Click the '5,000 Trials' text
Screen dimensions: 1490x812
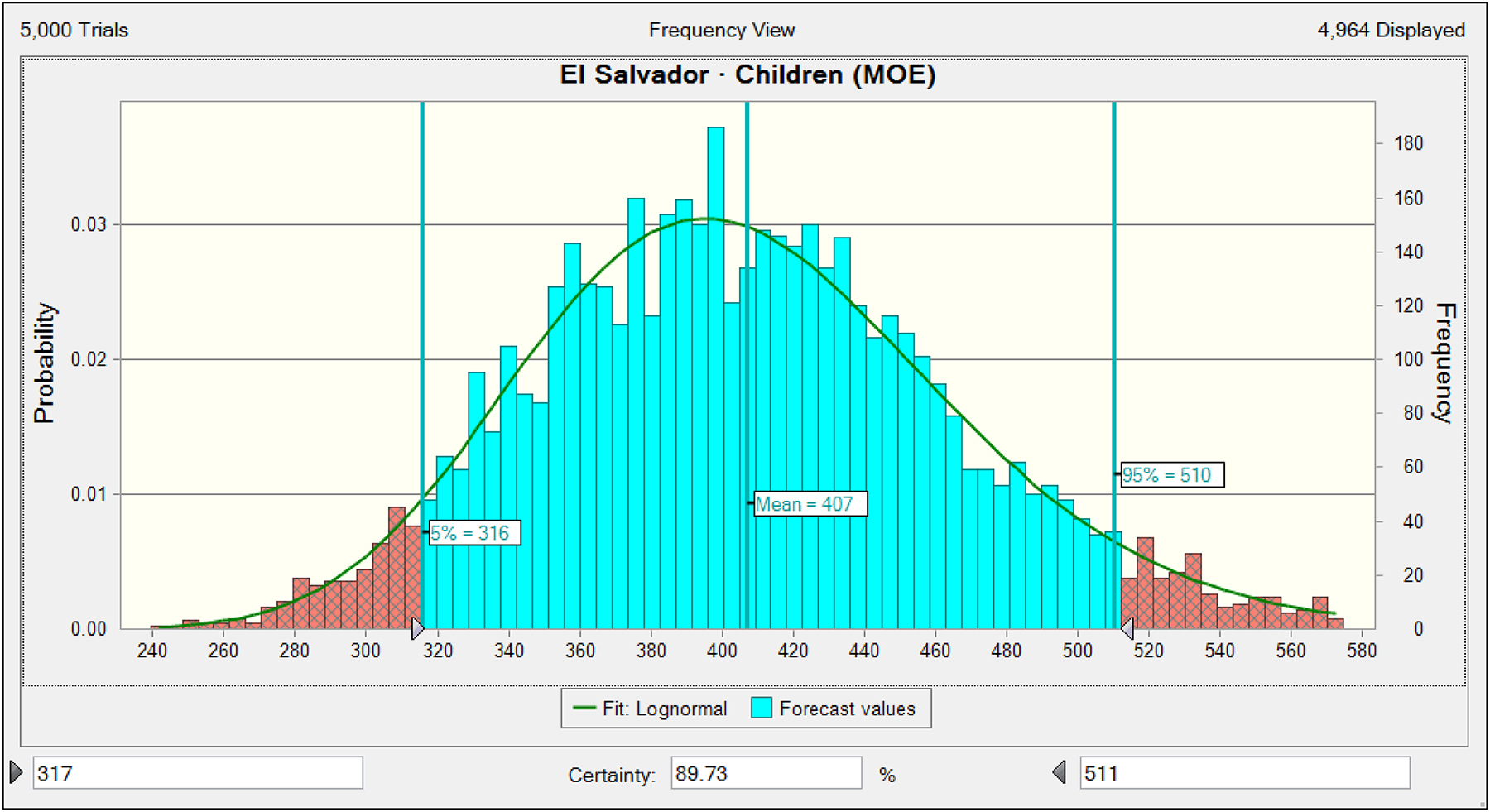click(x=74, y=31)
